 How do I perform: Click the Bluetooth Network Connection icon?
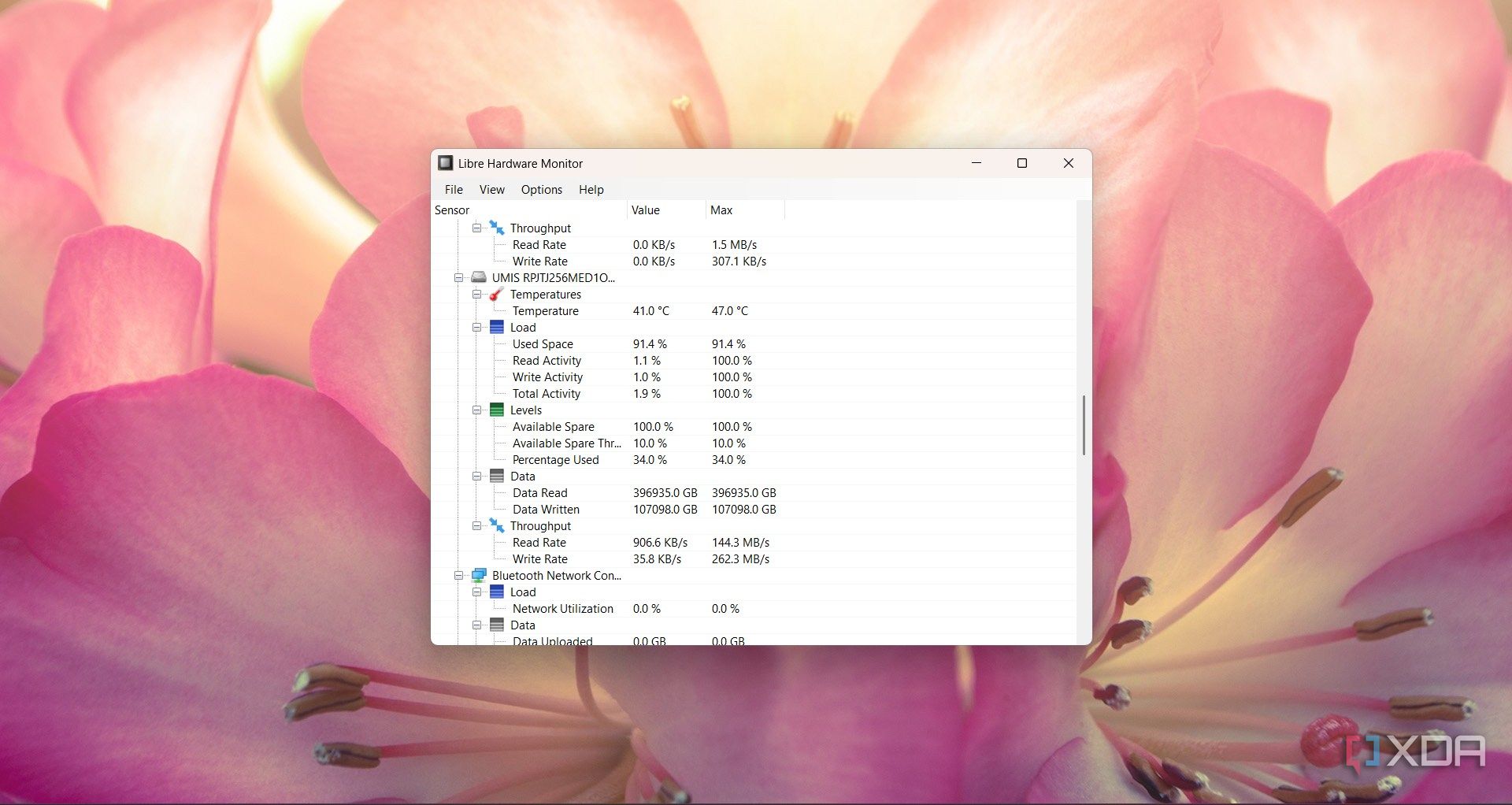point(479,575)
